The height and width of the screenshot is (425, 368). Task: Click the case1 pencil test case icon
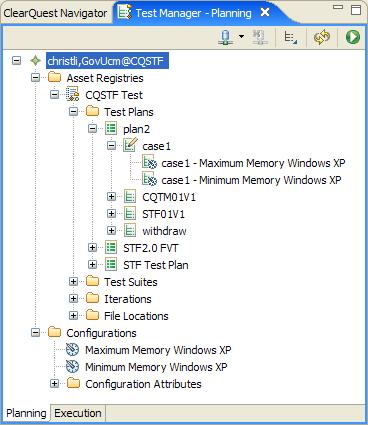point(130,145)
